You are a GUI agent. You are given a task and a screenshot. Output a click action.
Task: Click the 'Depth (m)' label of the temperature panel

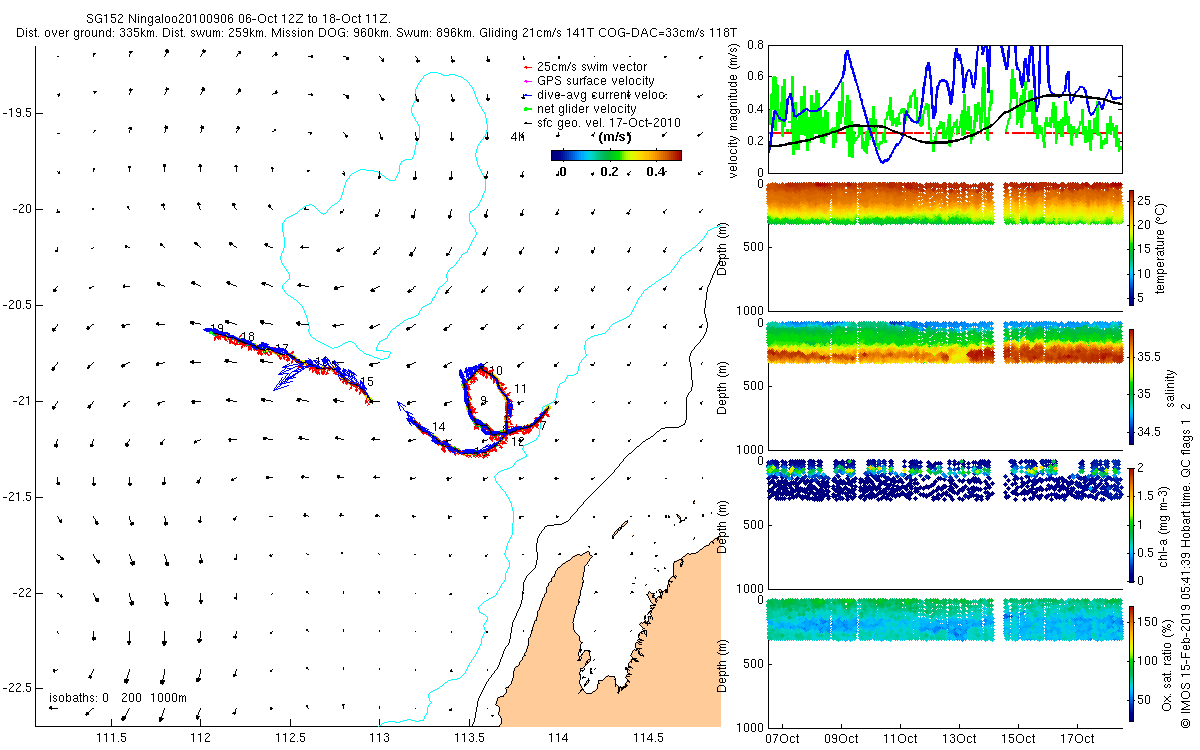tap(723, 250)
